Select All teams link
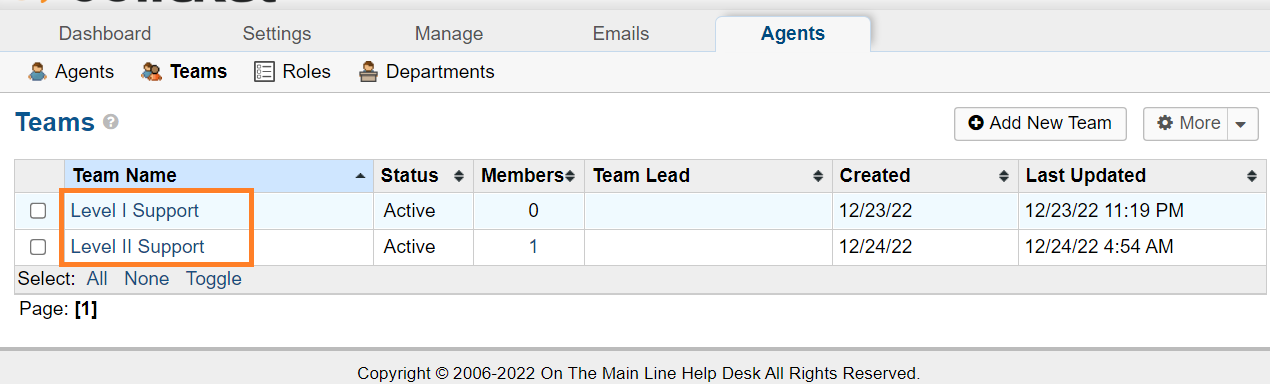Screen dimensions: 1270x384 (97, 279)
